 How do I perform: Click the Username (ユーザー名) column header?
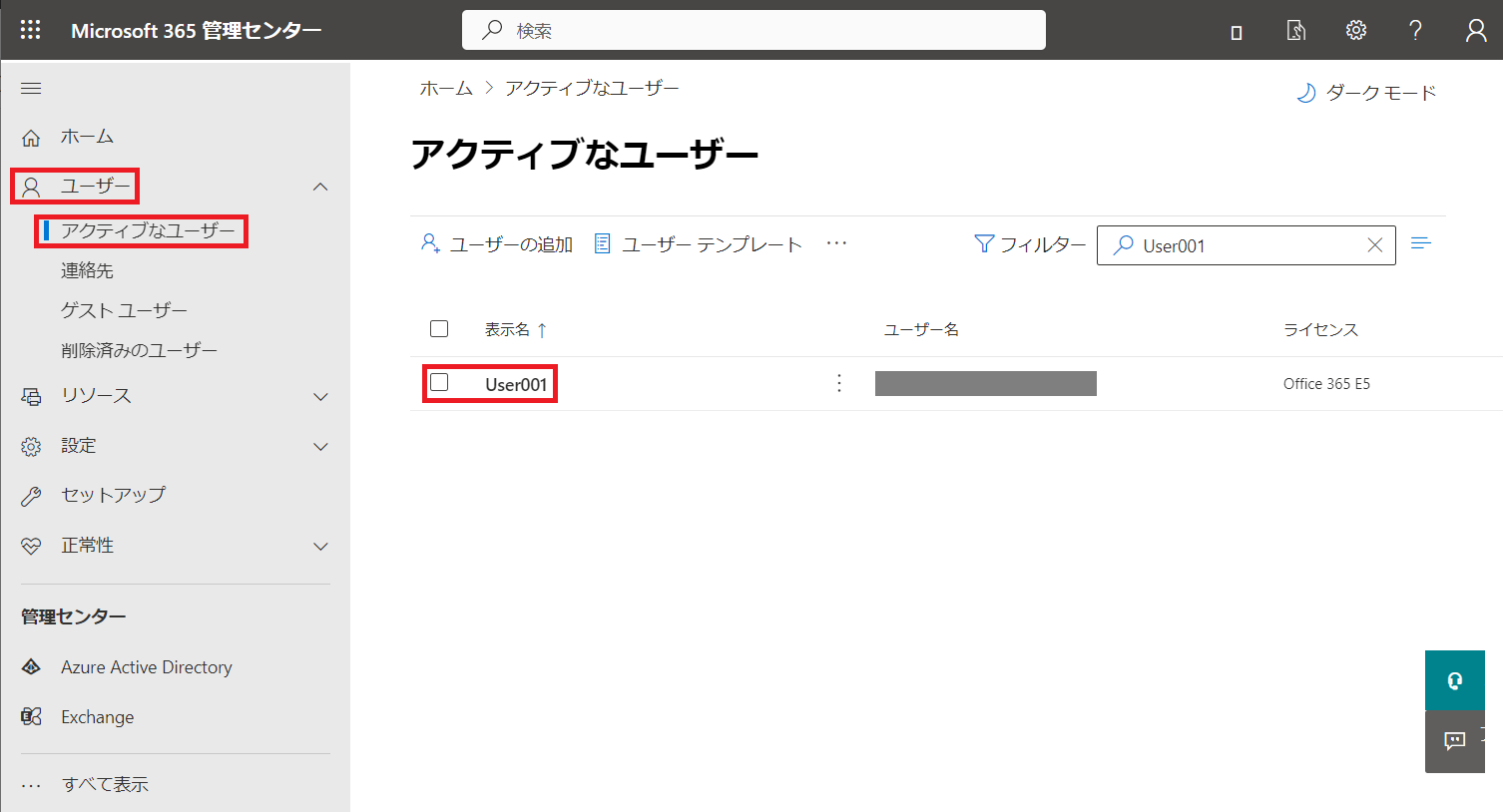click(921, 329)
